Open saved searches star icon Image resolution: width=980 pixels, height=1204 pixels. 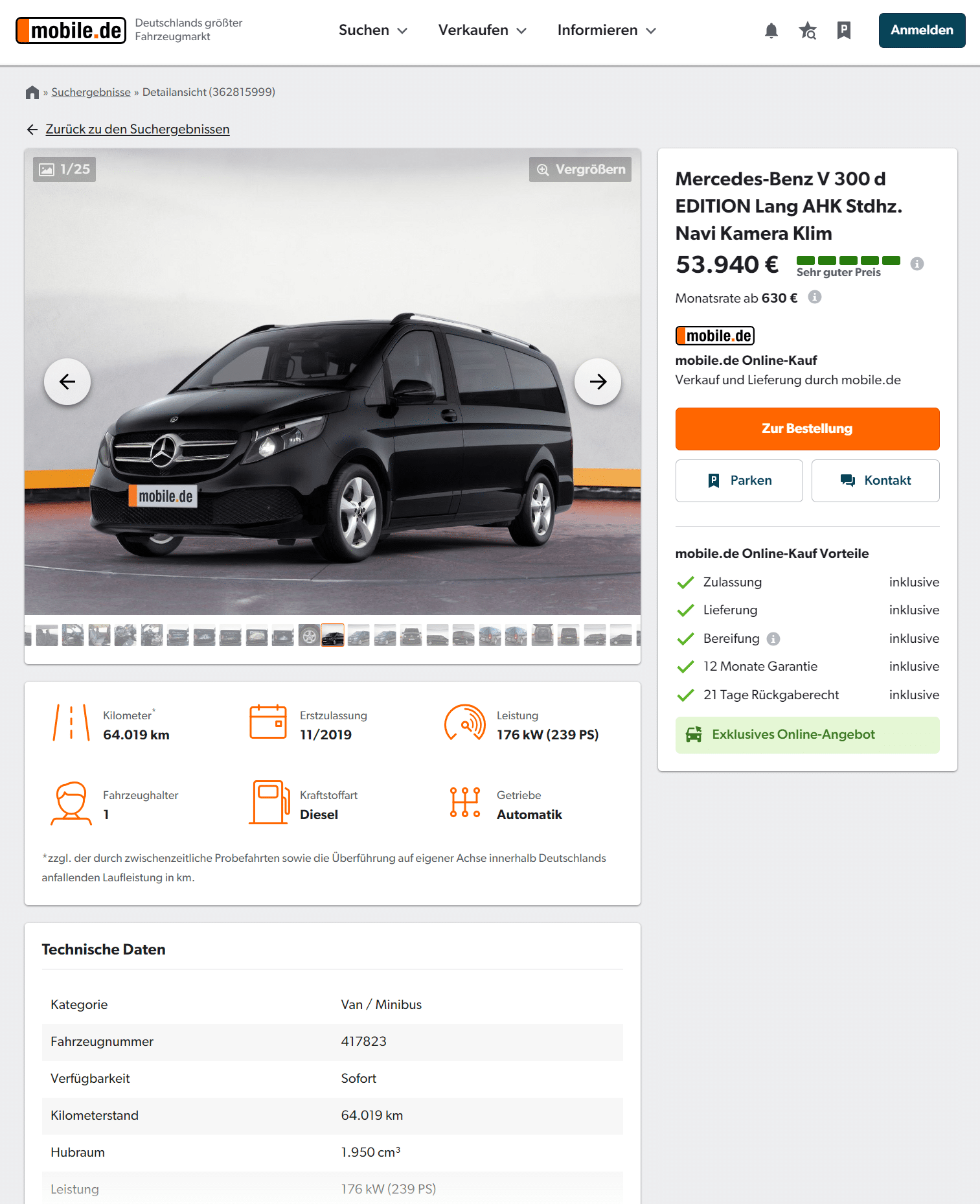coord(807,30)
